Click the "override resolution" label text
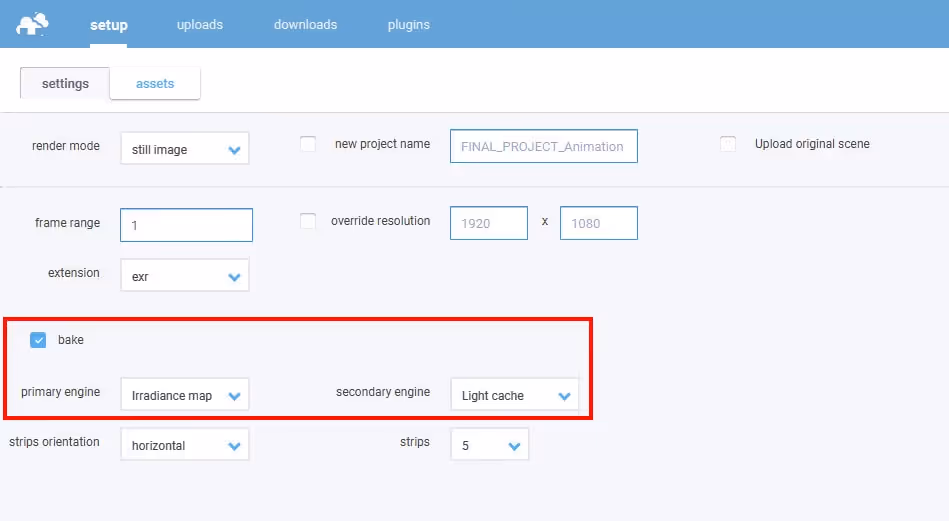 click(x=381, y=221)
